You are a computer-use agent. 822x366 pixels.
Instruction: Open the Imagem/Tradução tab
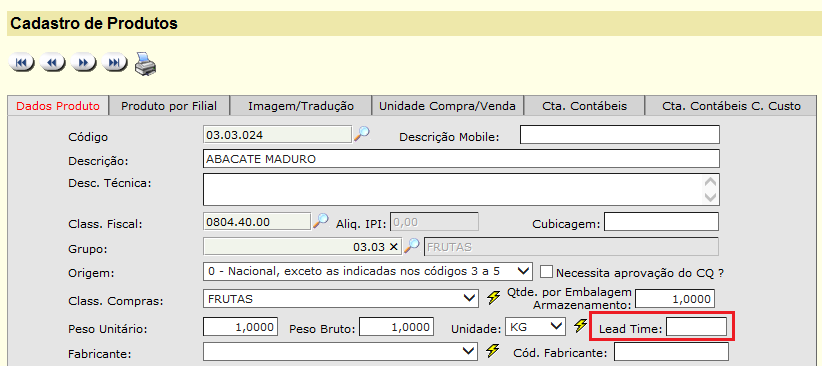point(301,106)
